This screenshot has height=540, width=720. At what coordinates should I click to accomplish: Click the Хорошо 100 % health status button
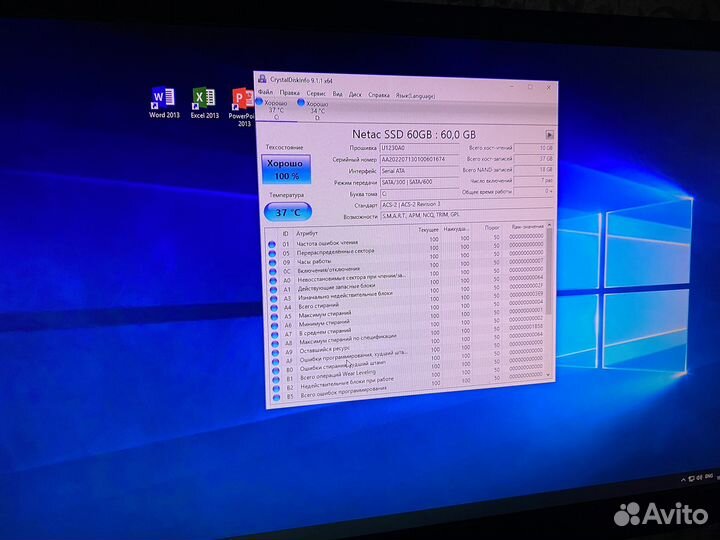(x=286, y=169)
